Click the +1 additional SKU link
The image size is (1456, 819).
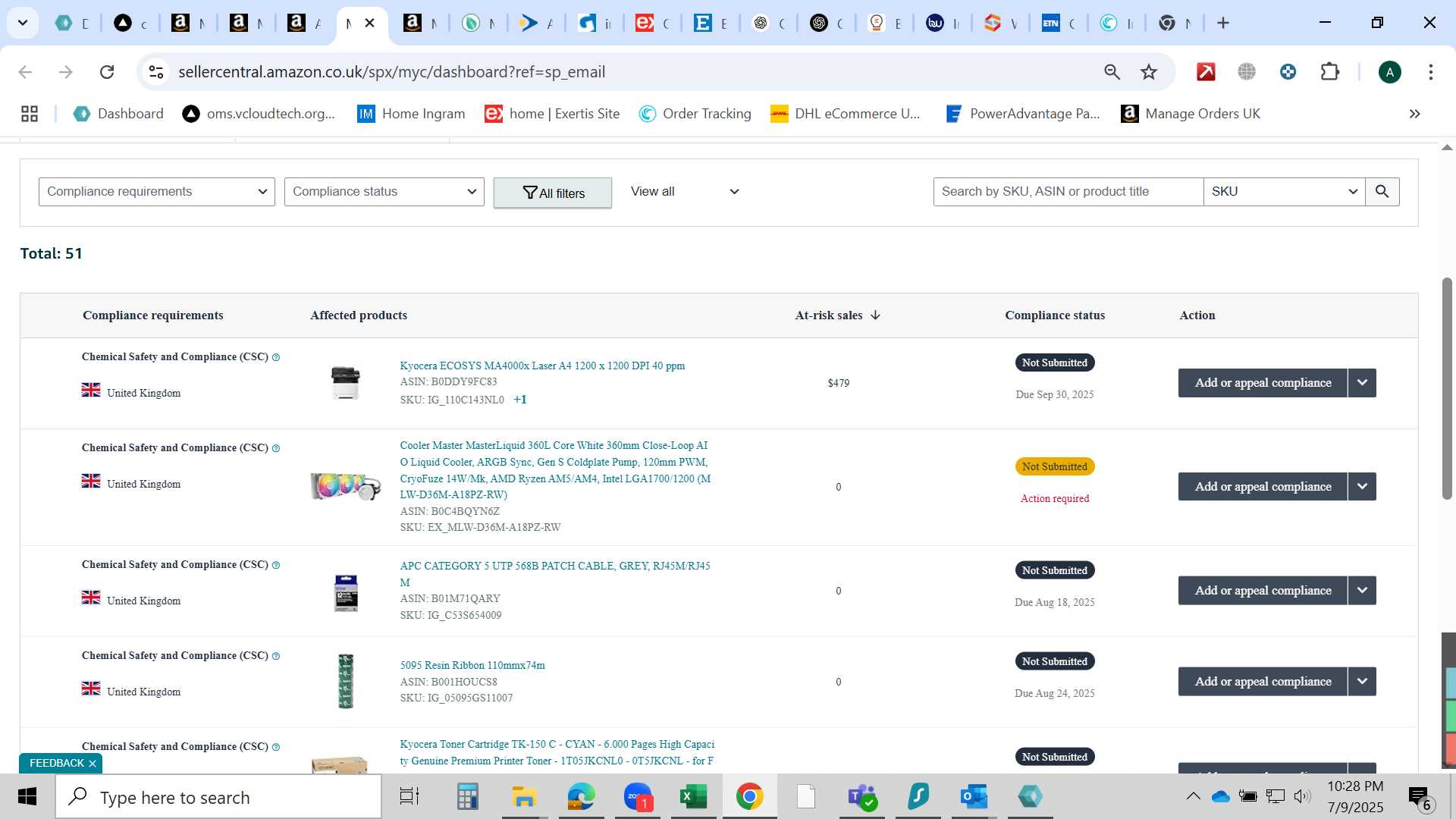click(x=520, y=400)
